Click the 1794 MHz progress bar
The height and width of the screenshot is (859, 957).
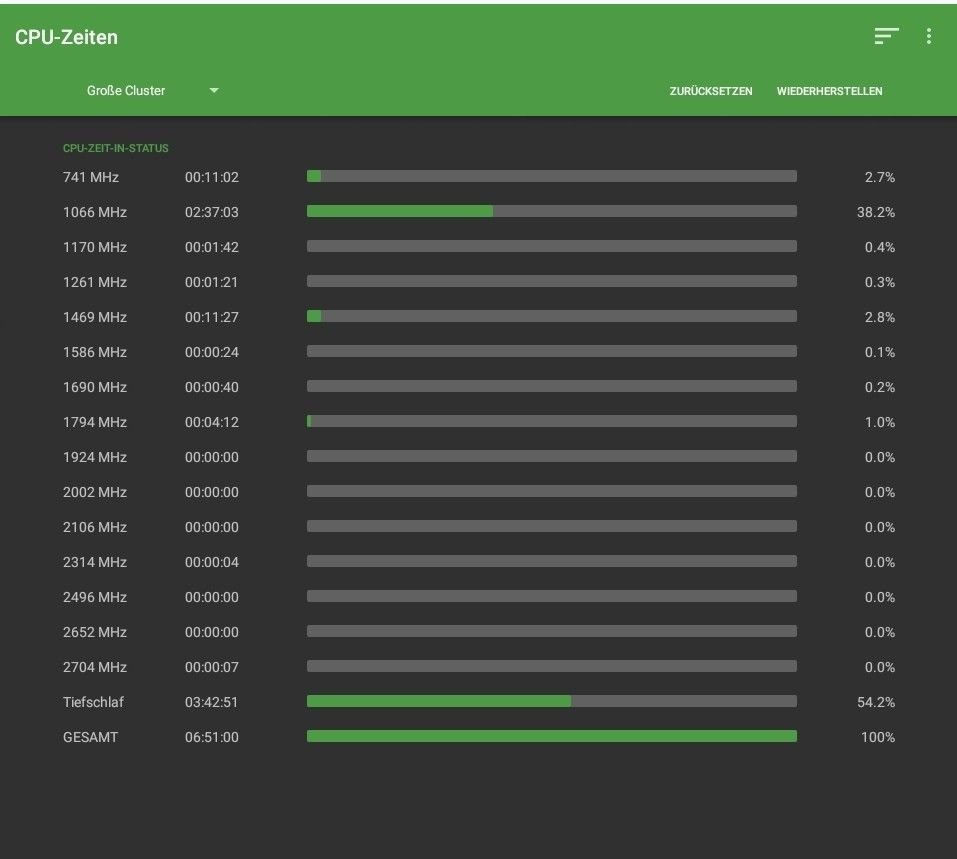coord(552,421)
